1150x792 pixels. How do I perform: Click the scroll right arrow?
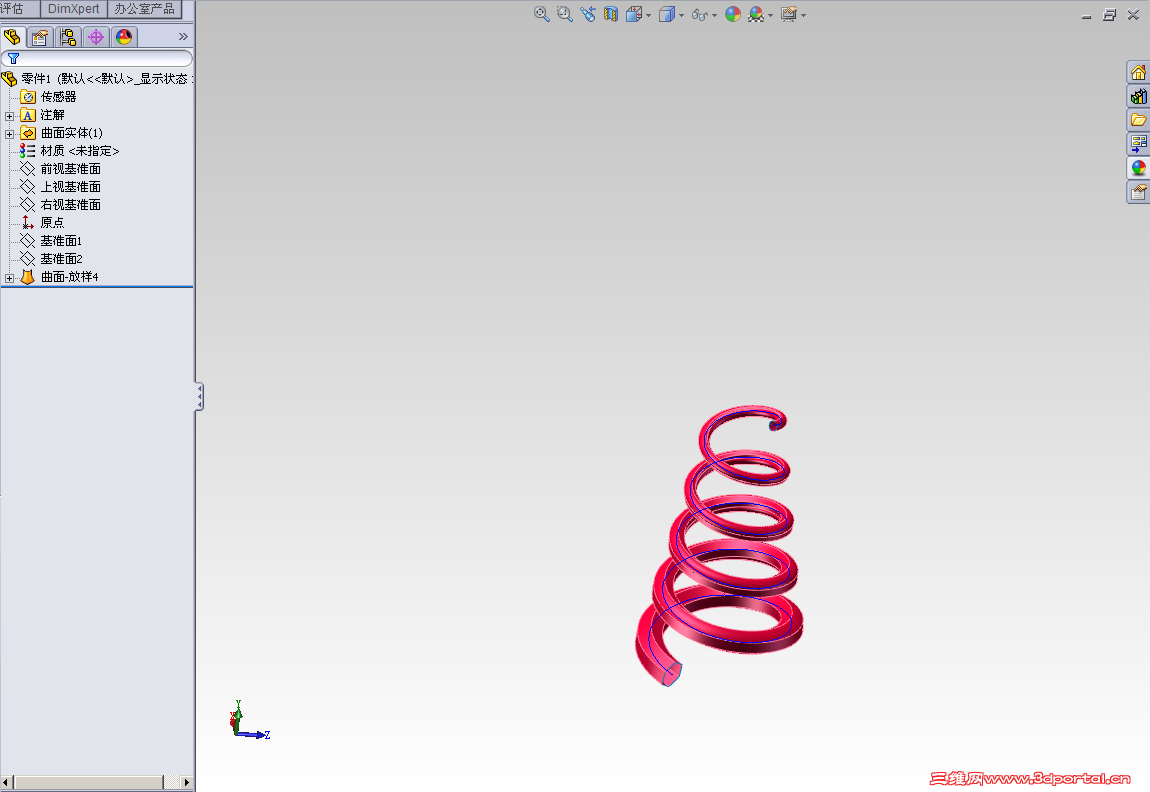click(186, 782)
